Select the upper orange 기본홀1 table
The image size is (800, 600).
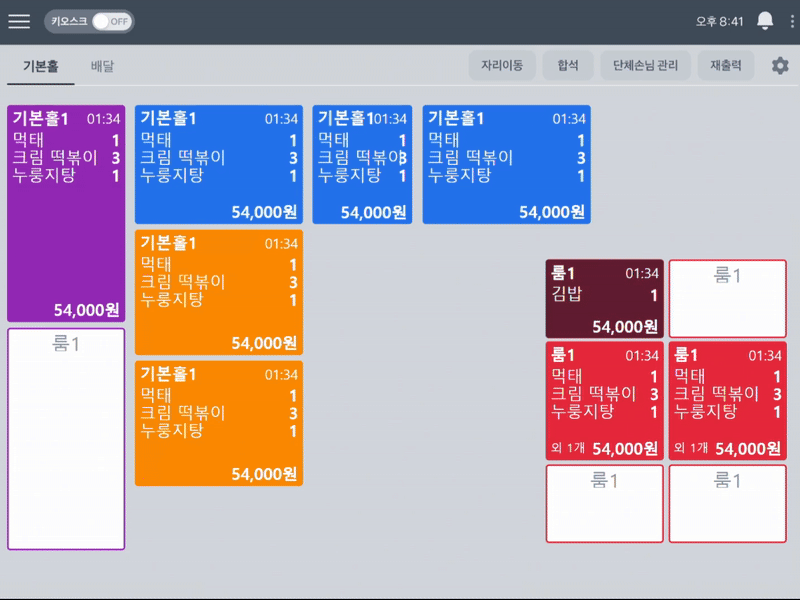(x=218, y=292)
